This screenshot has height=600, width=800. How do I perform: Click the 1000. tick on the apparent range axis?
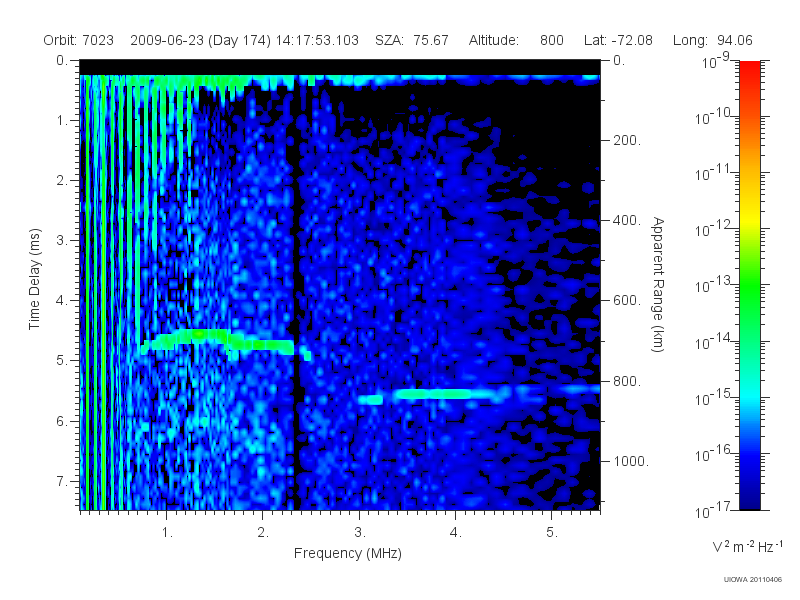(x=631, y=461)
